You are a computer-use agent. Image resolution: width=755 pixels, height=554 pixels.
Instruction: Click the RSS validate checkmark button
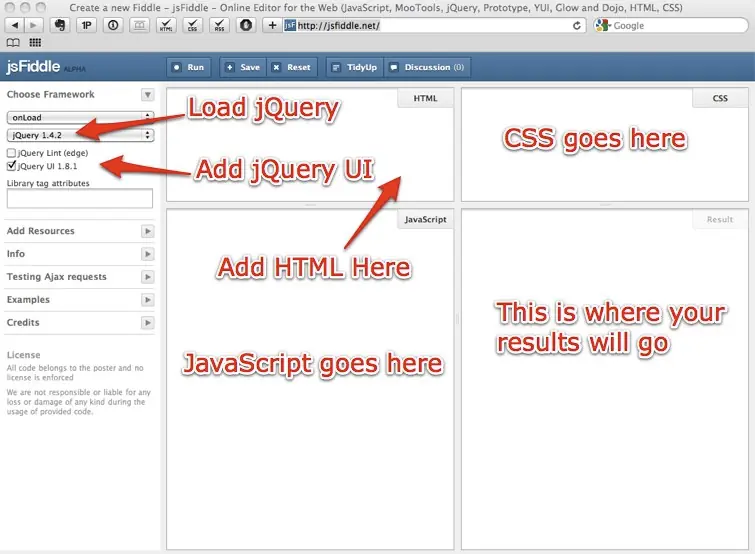coord(219,26)
